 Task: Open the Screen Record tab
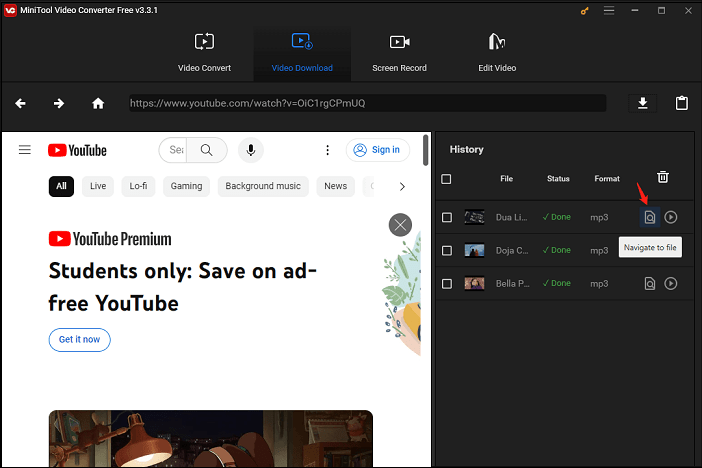click(399, 53)
